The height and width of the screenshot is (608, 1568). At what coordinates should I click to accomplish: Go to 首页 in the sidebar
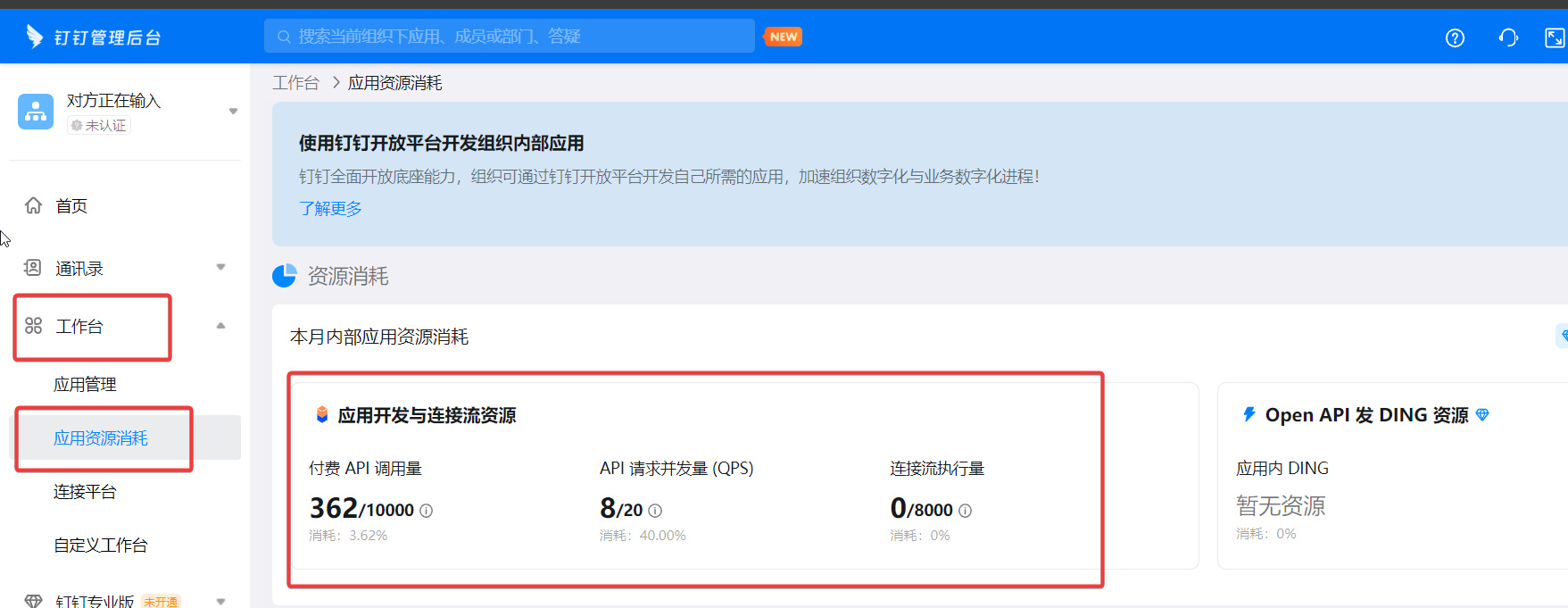(x=71, y=206)
